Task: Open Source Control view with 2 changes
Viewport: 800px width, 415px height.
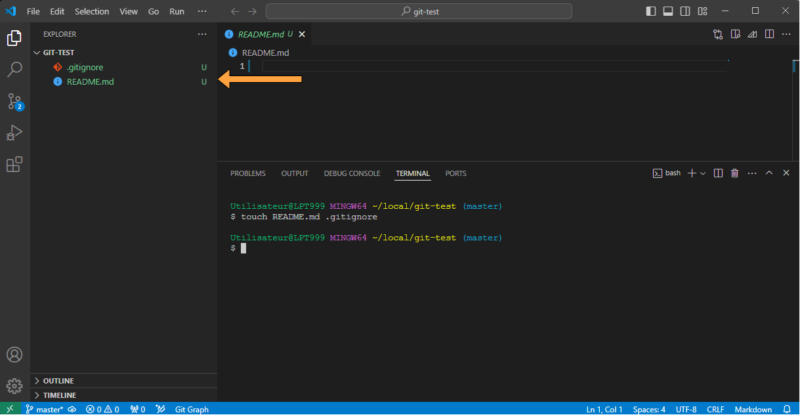Action: [x=15, y=102]
